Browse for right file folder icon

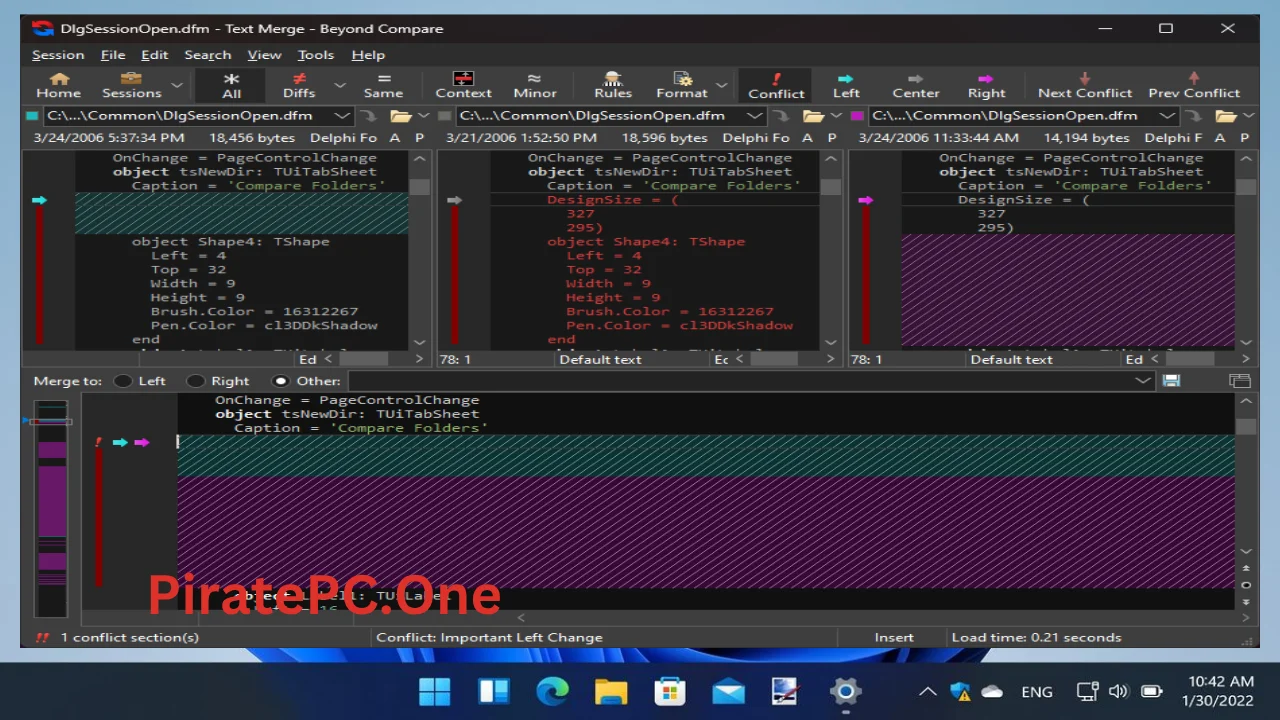(1225, 116)
